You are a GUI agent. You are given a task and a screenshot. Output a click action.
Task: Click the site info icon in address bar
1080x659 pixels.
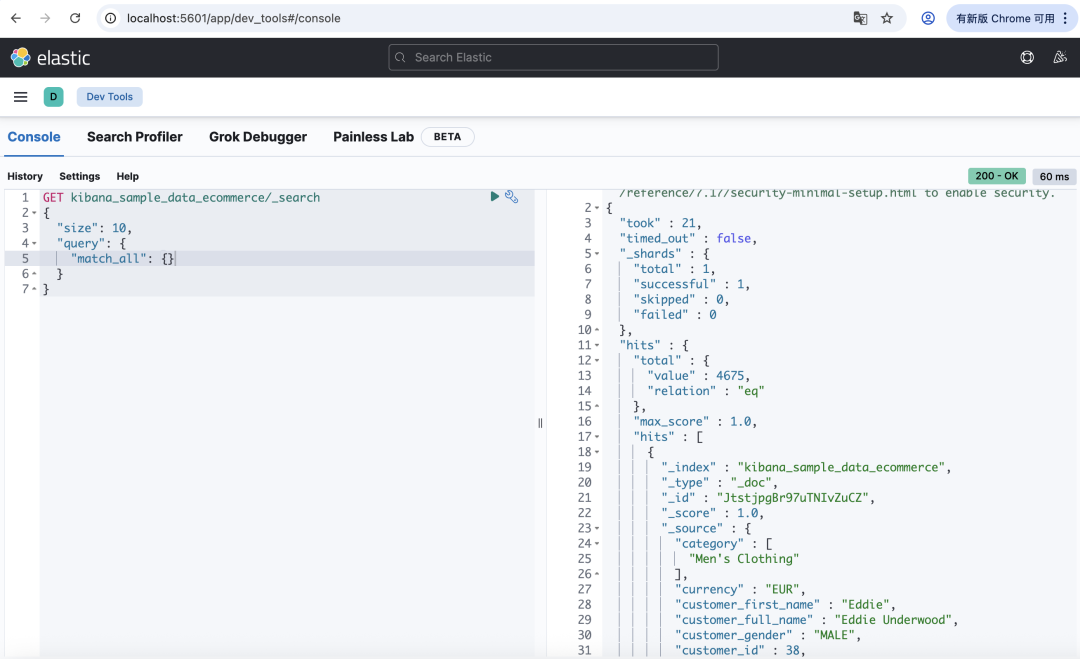point(110,19)
